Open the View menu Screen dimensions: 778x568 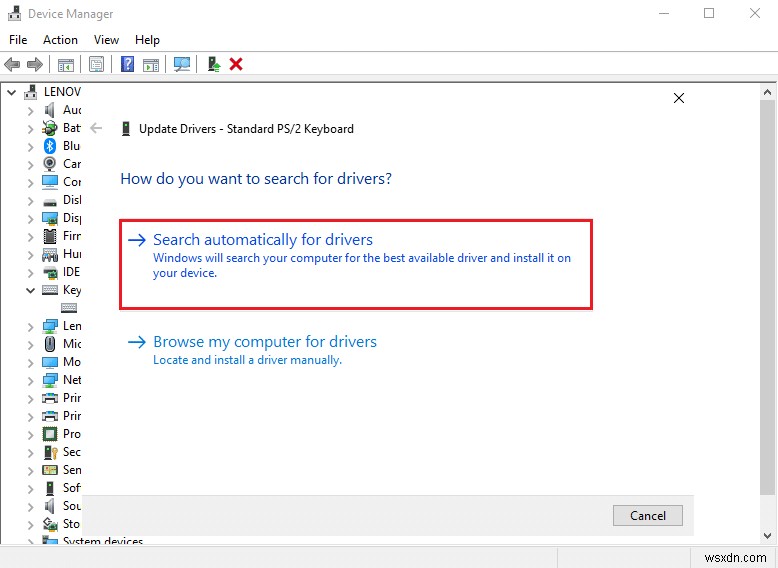pyautogui.click(x=106, y=40)
